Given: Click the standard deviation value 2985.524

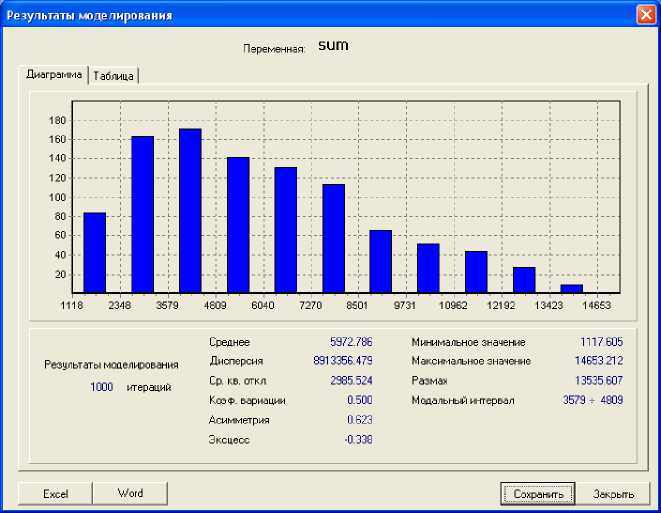Looking at the screenshot, I should coord(350,381).
